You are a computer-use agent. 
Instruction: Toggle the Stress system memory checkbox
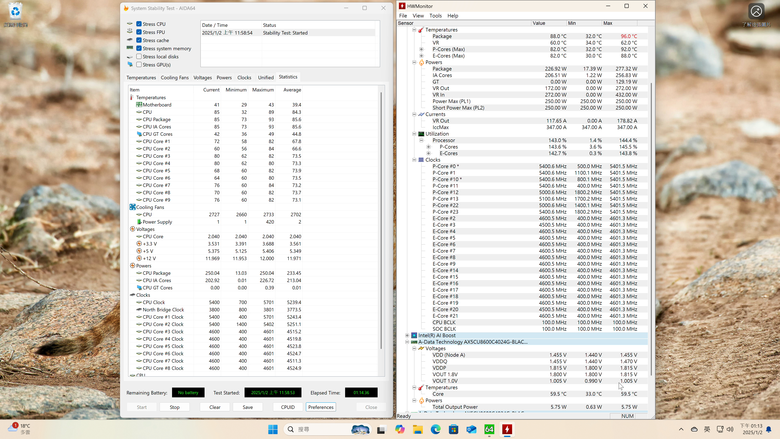[x=139, y=48]
